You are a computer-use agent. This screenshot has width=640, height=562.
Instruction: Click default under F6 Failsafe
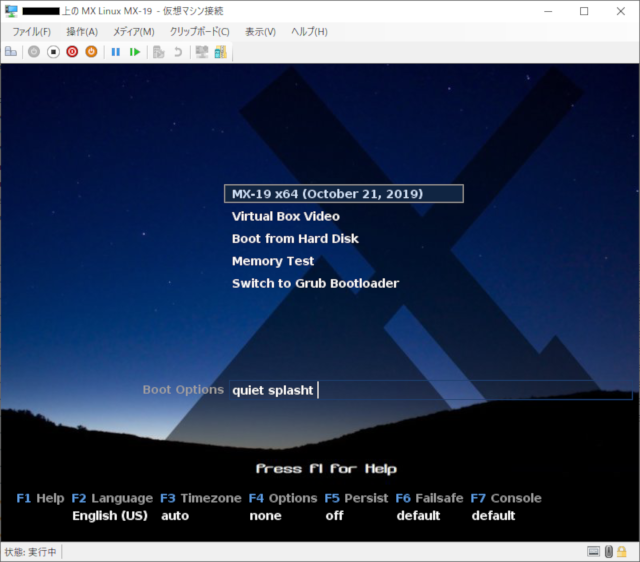[418, 516]
